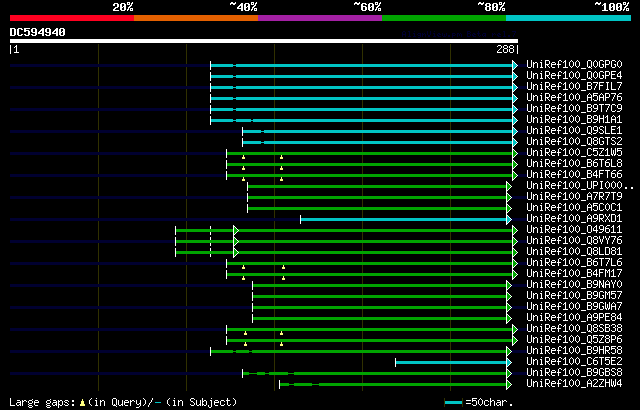The image size is (640, 410).
Task: Select the truncated UniRef100_UPI000.. label
Action: tap(580, 186)
